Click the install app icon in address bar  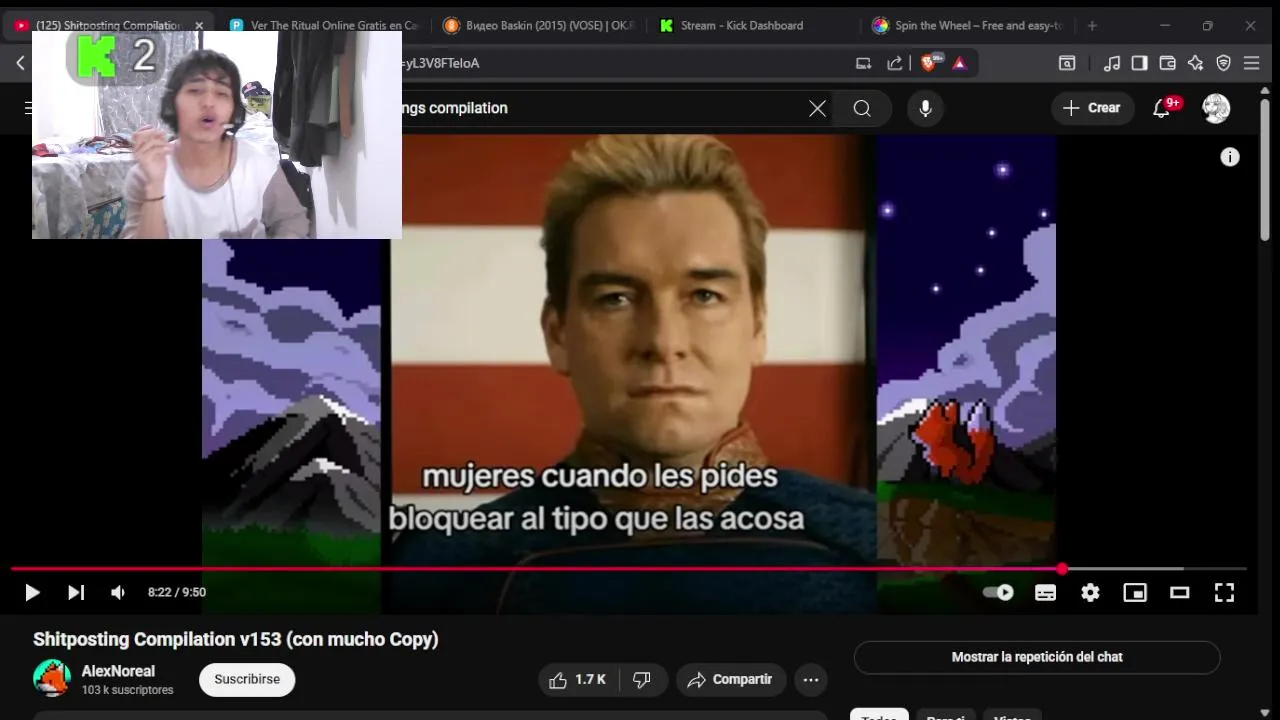(863, 63)
